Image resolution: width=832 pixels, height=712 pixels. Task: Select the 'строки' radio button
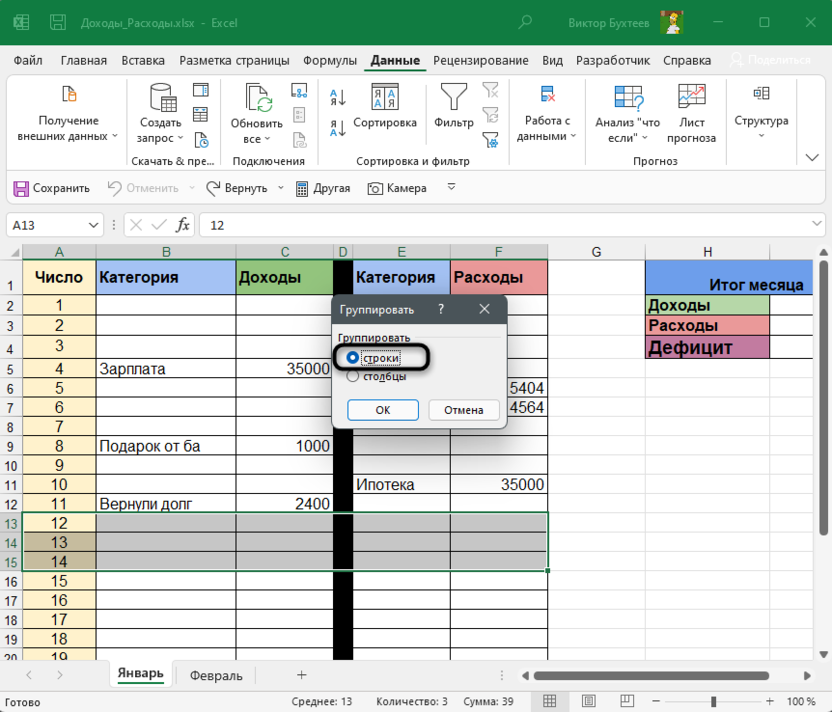[x=353, y=357]
